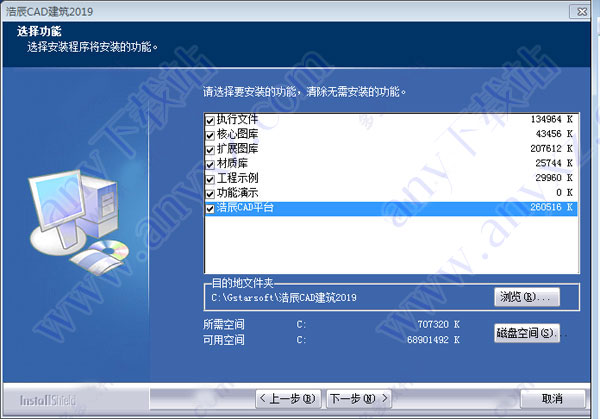Close the 浩辰CAD建筑2019 installer window
600x419 pixels.
(581, 11)
